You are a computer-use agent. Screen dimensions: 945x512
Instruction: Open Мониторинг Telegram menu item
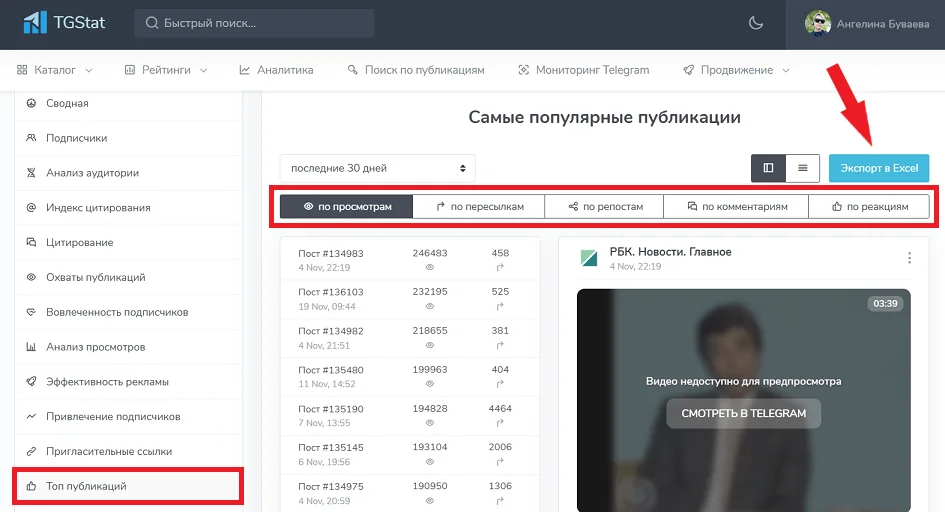[x=584, y=70]
